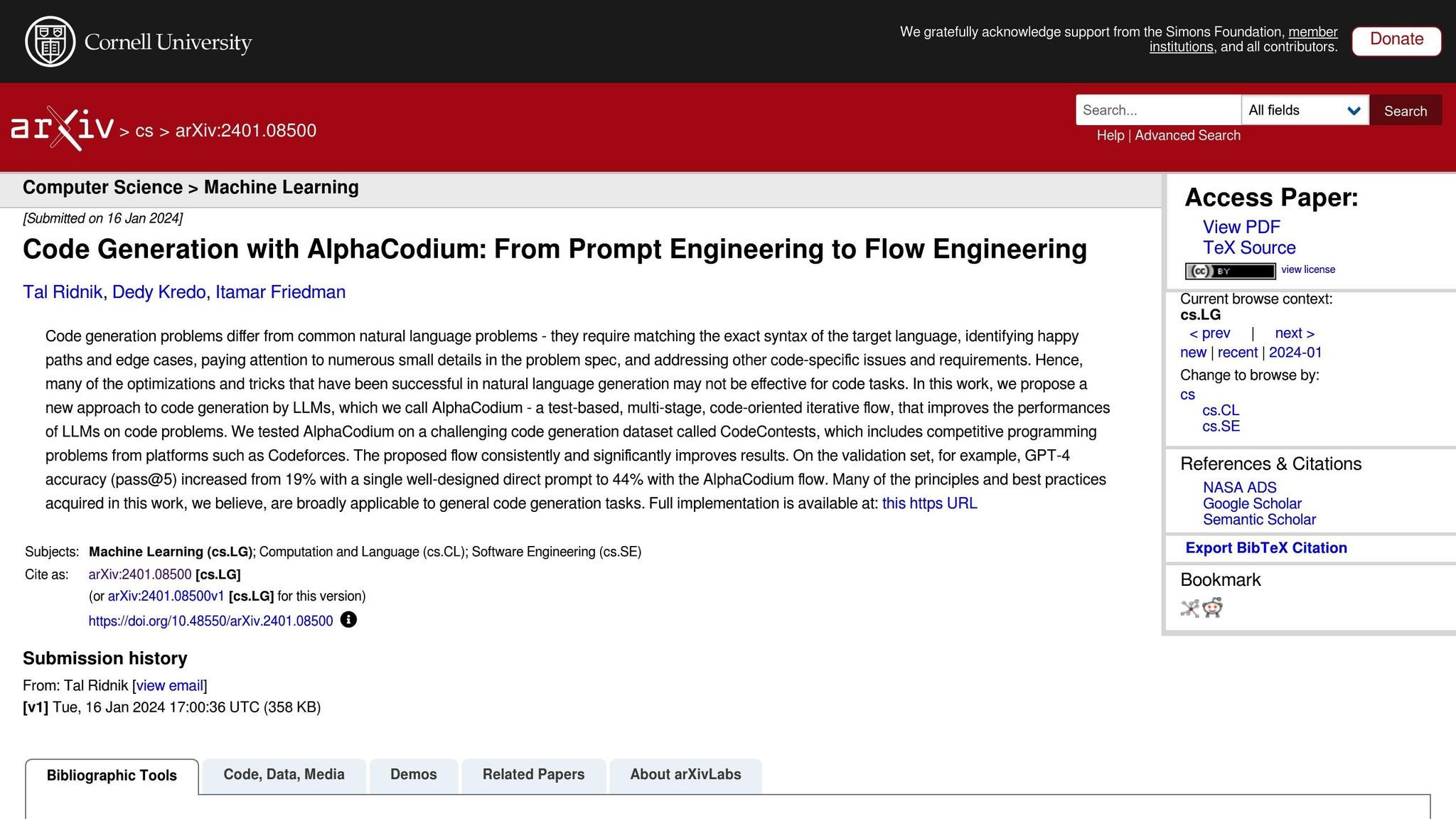Screen dimensions: 1456x819
Task: Click the Cornell University seal logo
Action: 50,42
